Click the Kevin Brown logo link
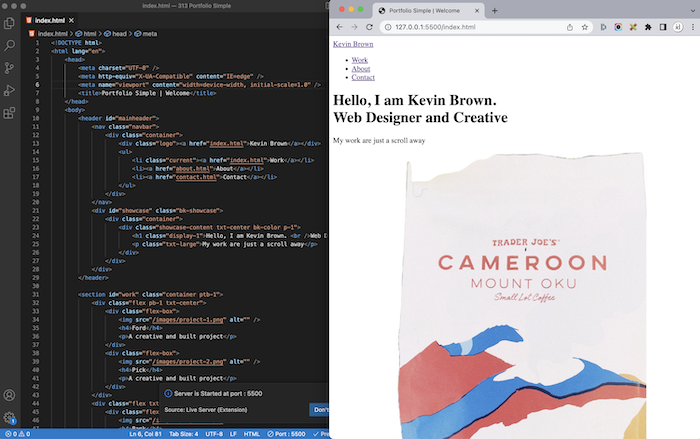The width and height of the screenshot is (700, 439). [x=353, y=44]
